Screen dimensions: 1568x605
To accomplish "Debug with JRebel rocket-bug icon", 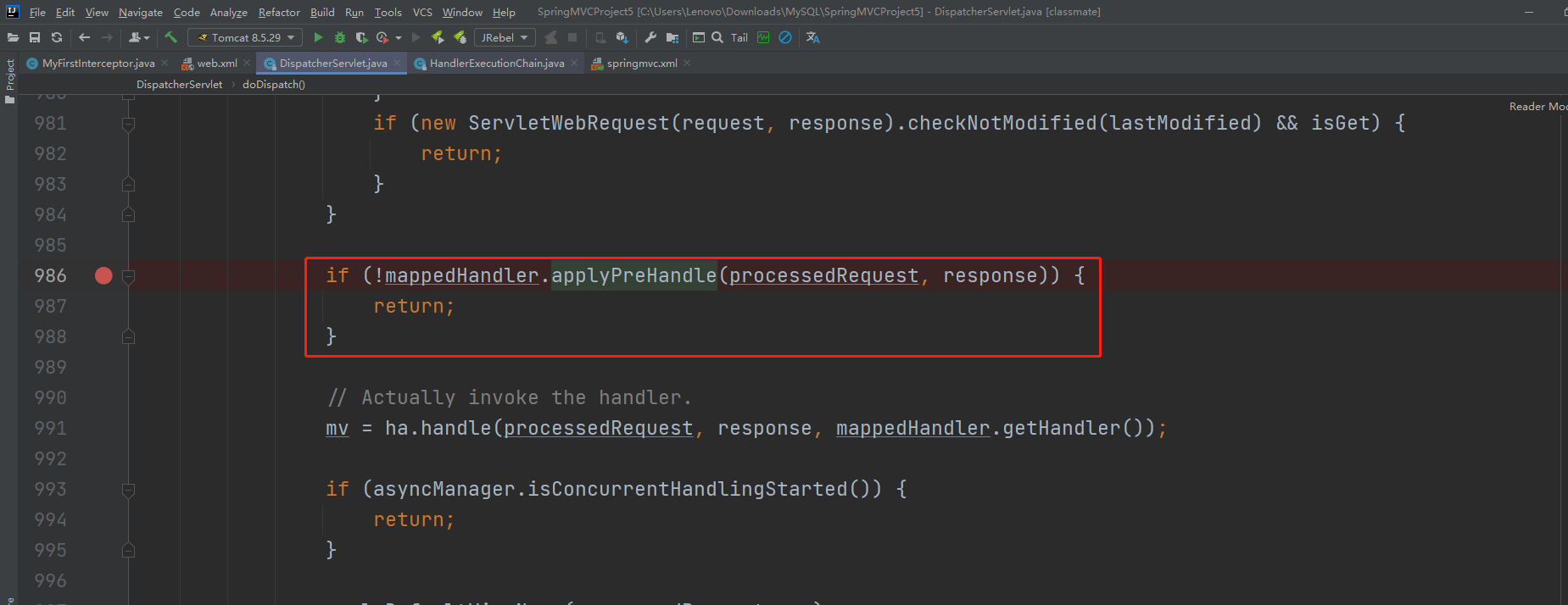I will click(x=460, y=37).
